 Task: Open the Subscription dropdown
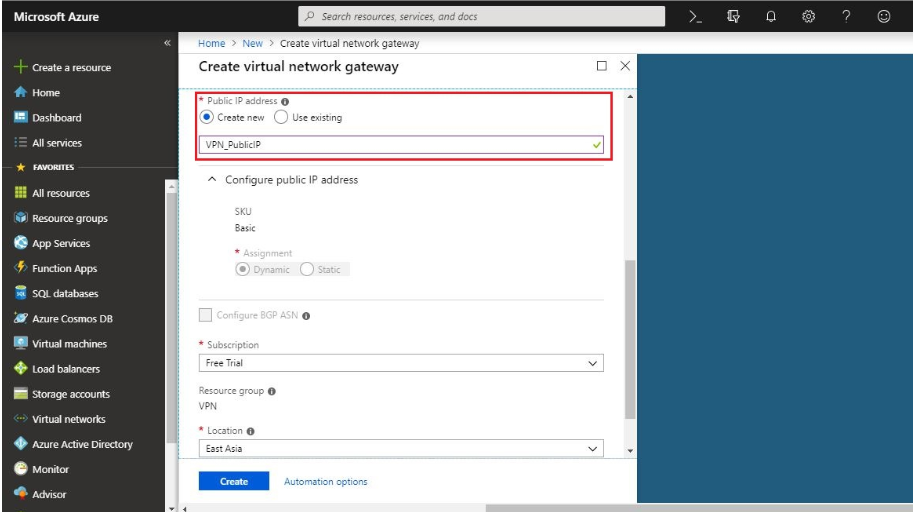click(401, 363)
